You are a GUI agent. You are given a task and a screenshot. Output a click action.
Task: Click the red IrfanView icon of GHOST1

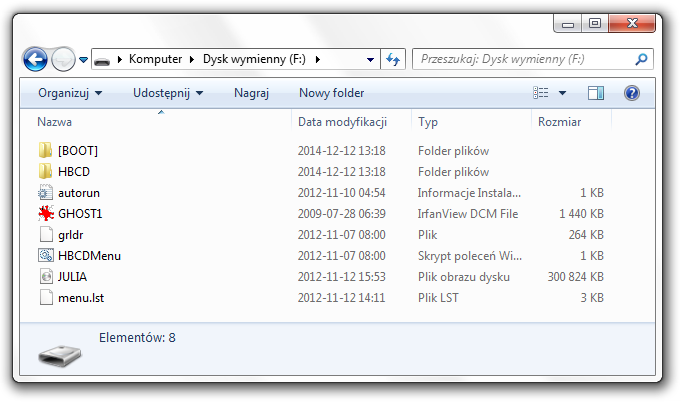tap(46, 214)
